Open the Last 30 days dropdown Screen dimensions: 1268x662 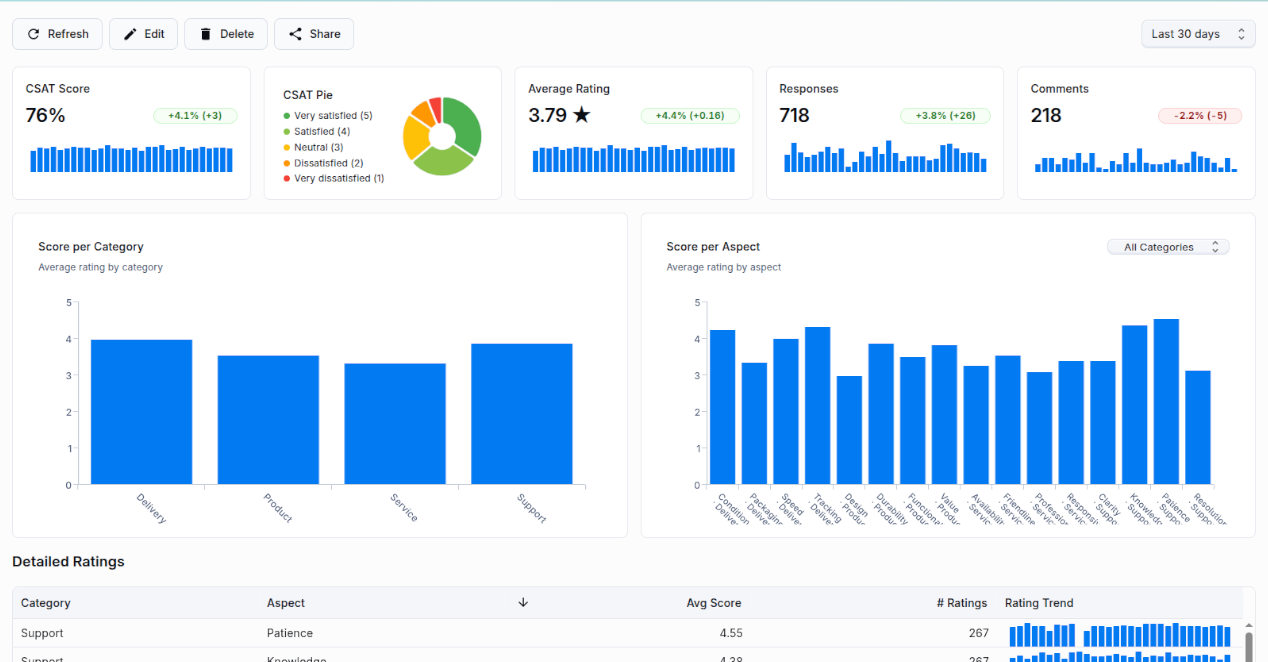click(1197, 34)
